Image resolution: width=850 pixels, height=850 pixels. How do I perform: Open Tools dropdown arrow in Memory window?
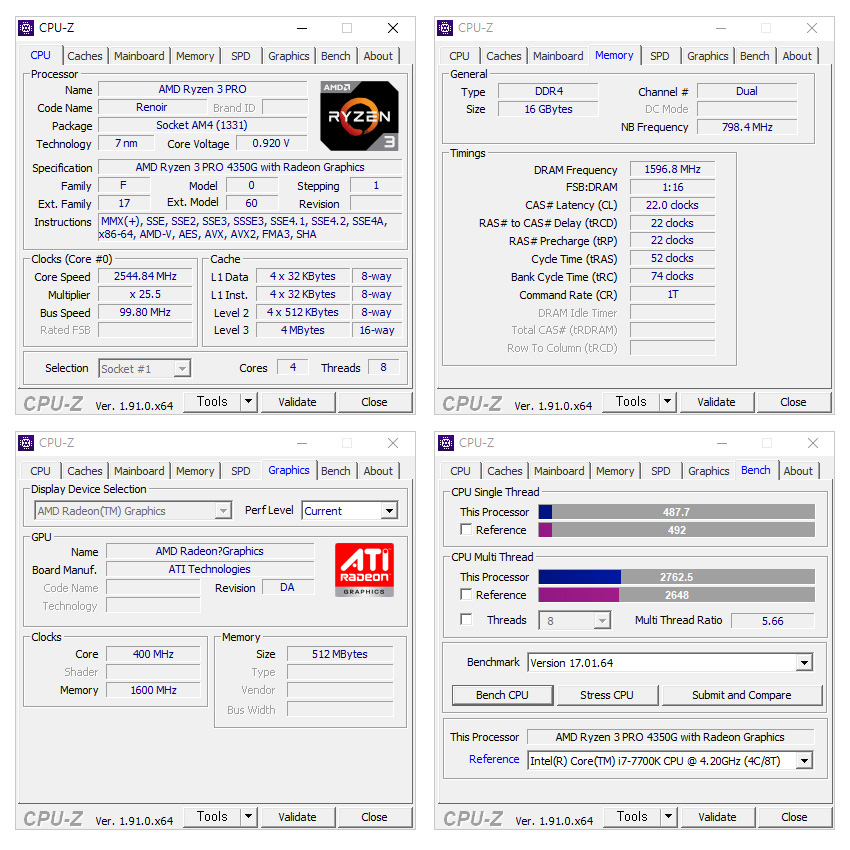pyautogui.click(x=667, y=402)
